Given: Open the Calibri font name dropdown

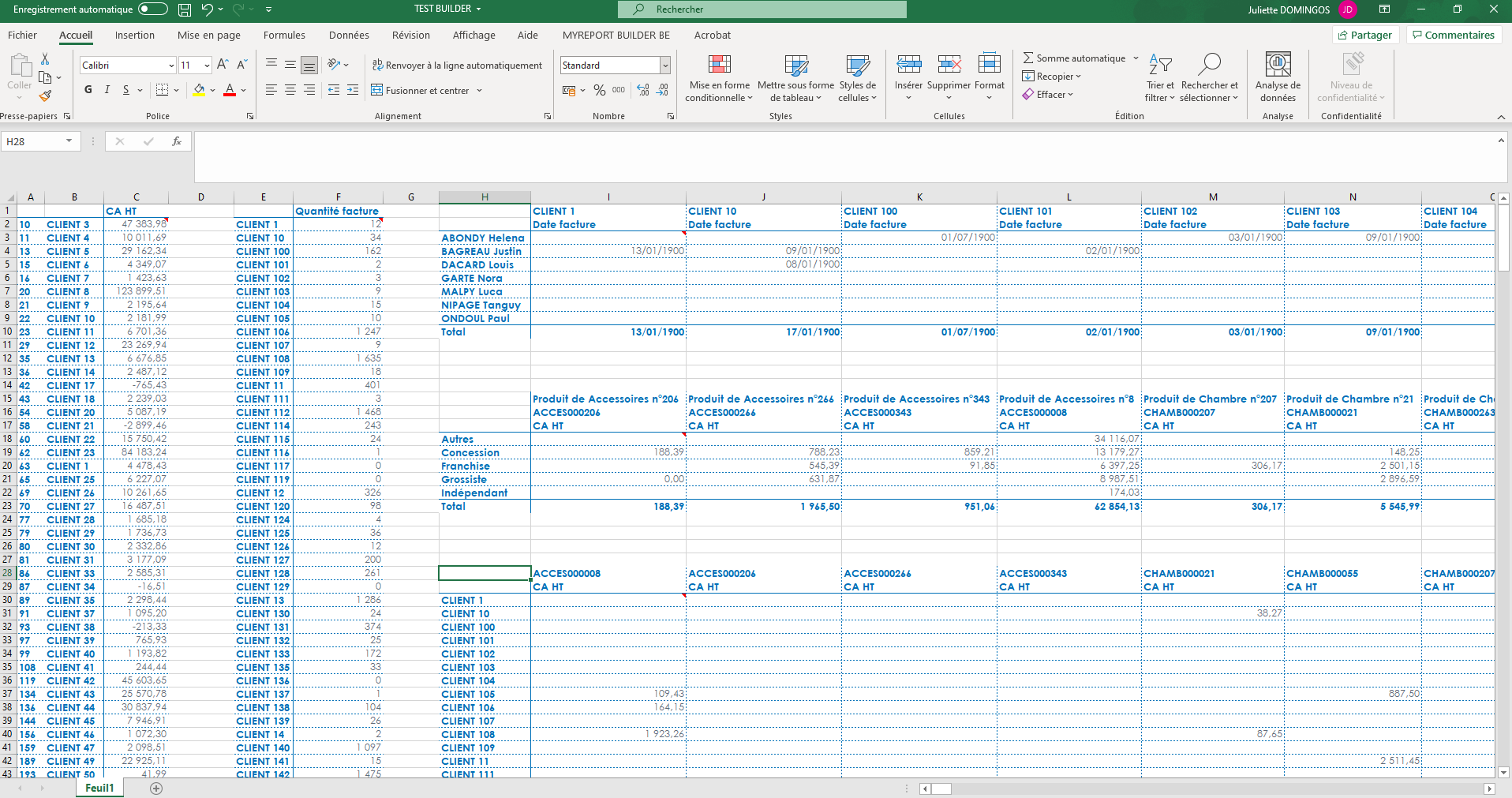Looking at the screenshot, I should click(171, 66).
